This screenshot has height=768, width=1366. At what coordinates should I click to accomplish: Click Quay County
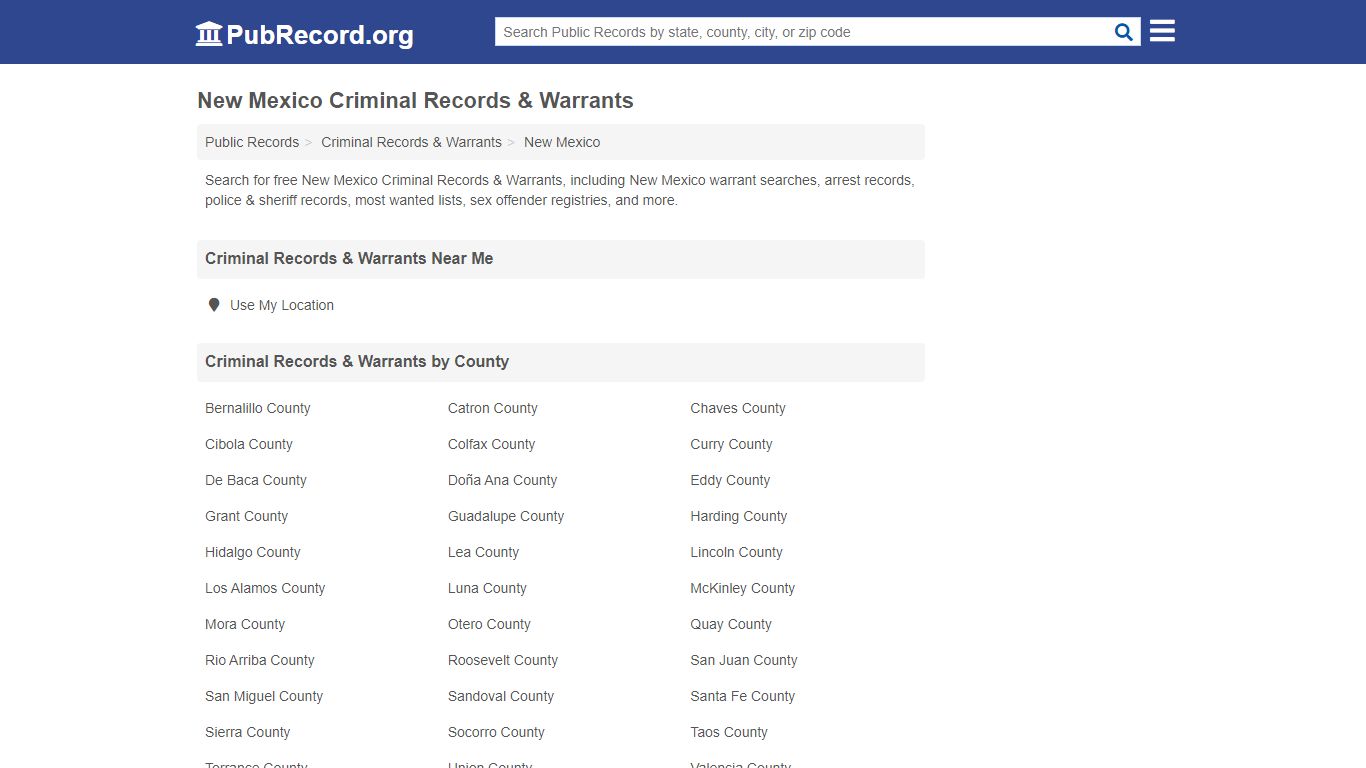(x=731, y=624)
